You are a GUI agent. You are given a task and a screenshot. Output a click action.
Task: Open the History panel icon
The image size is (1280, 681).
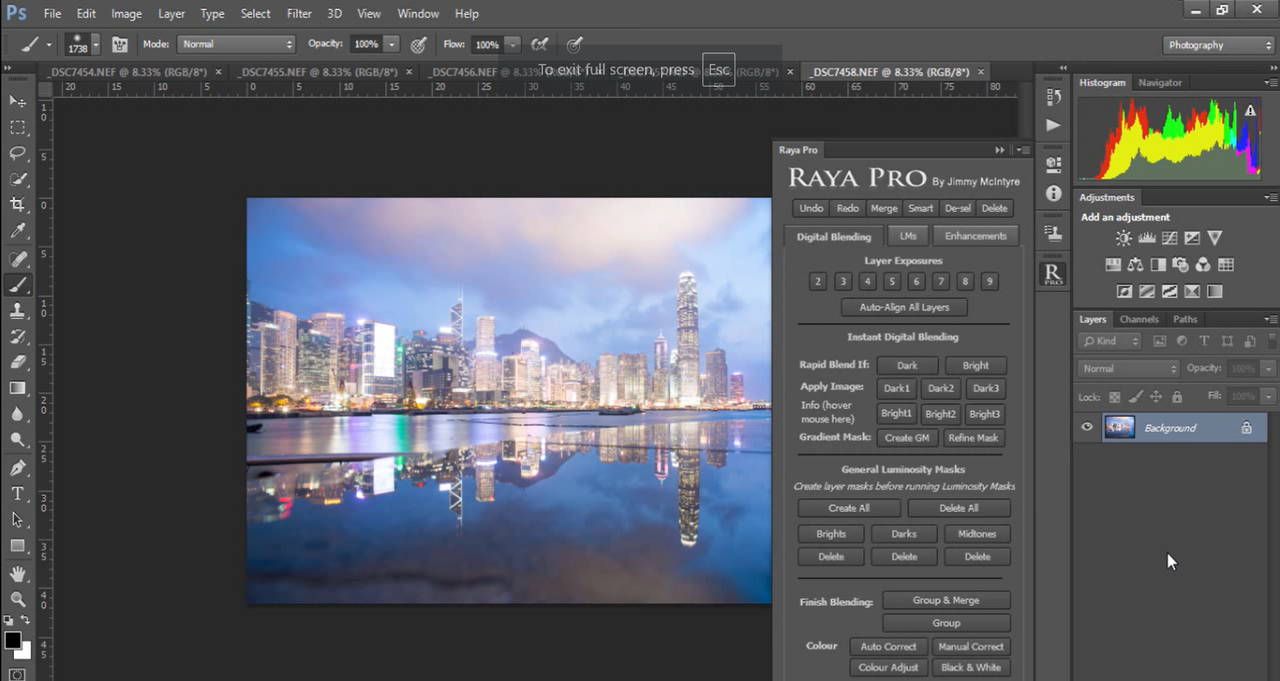1053,97
